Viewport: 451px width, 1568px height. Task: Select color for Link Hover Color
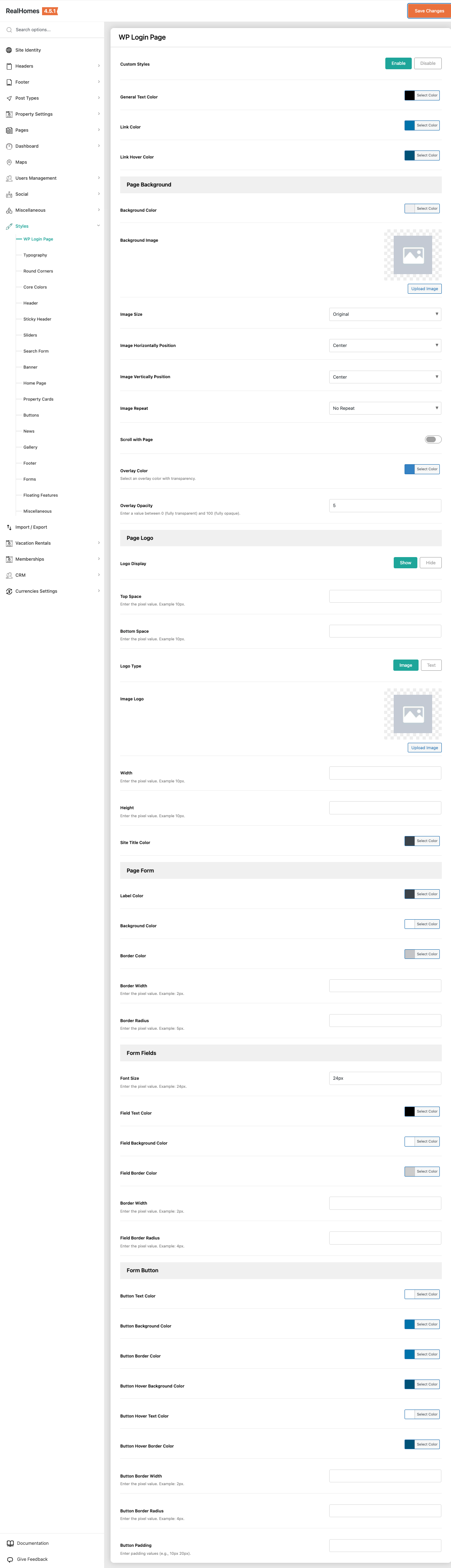[x=422, y=155]
